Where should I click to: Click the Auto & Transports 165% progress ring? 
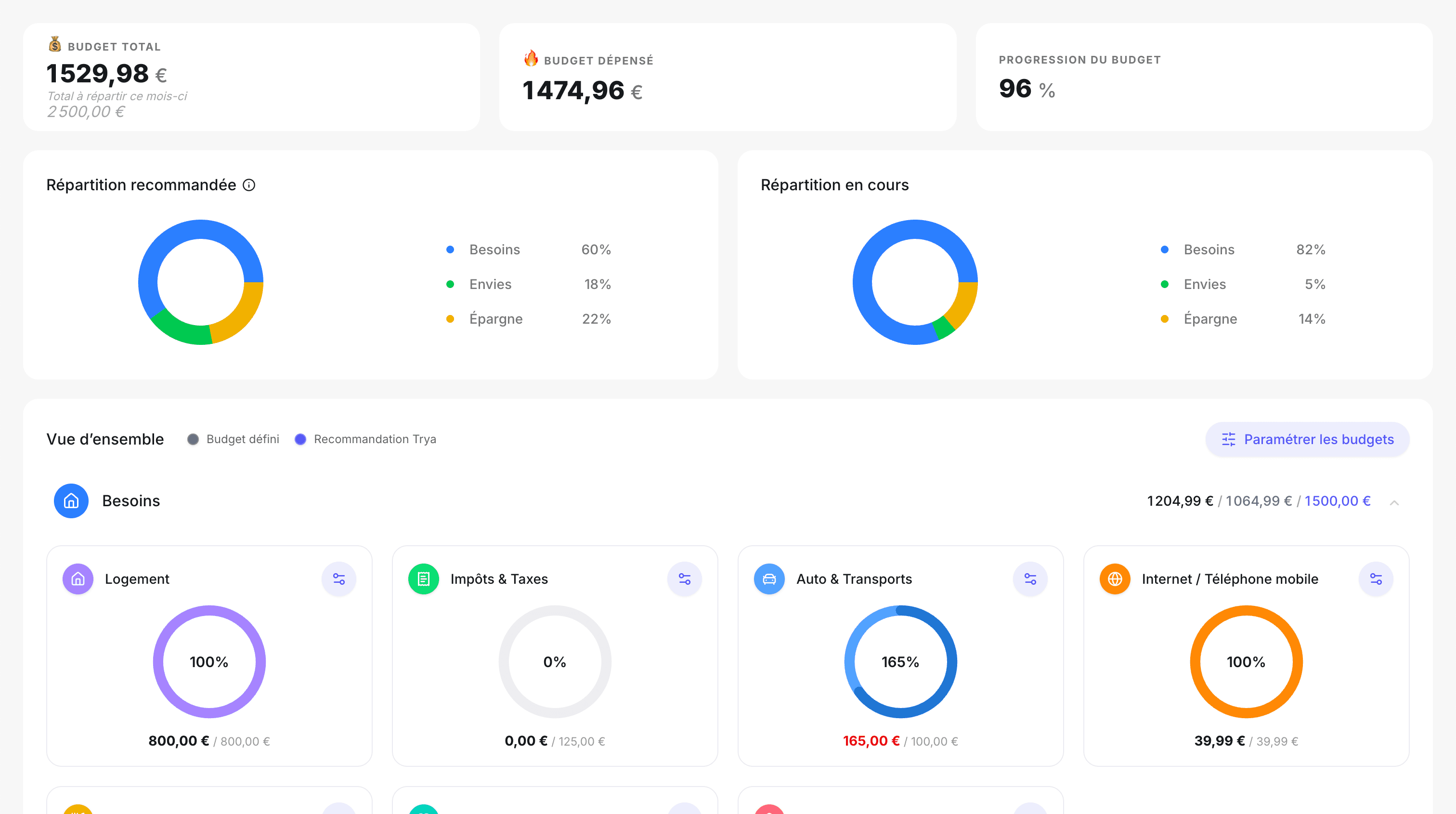[x=900, y=662]
